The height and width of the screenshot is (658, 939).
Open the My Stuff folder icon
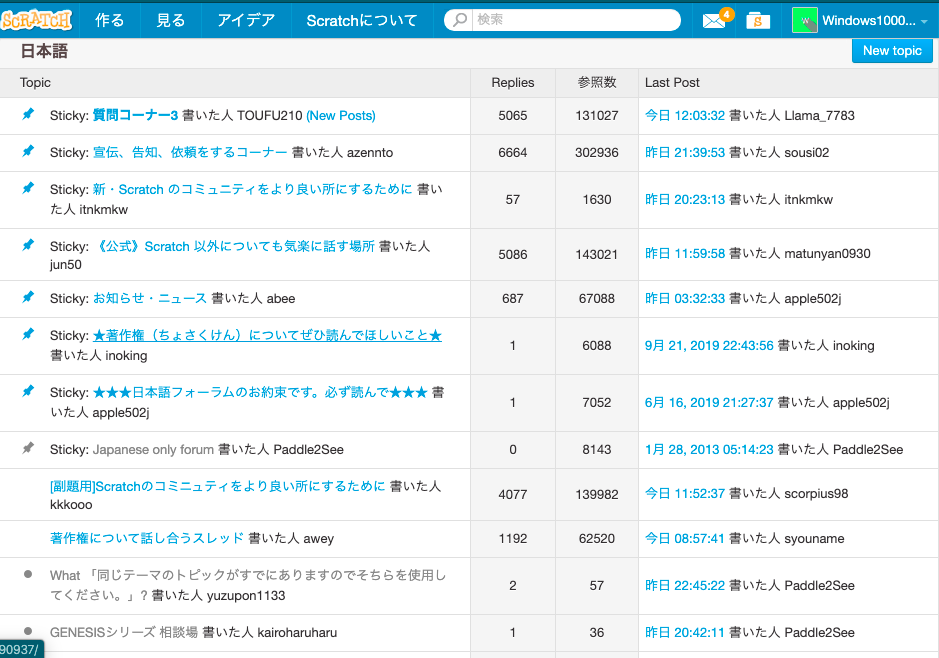(x=758, y=20)
